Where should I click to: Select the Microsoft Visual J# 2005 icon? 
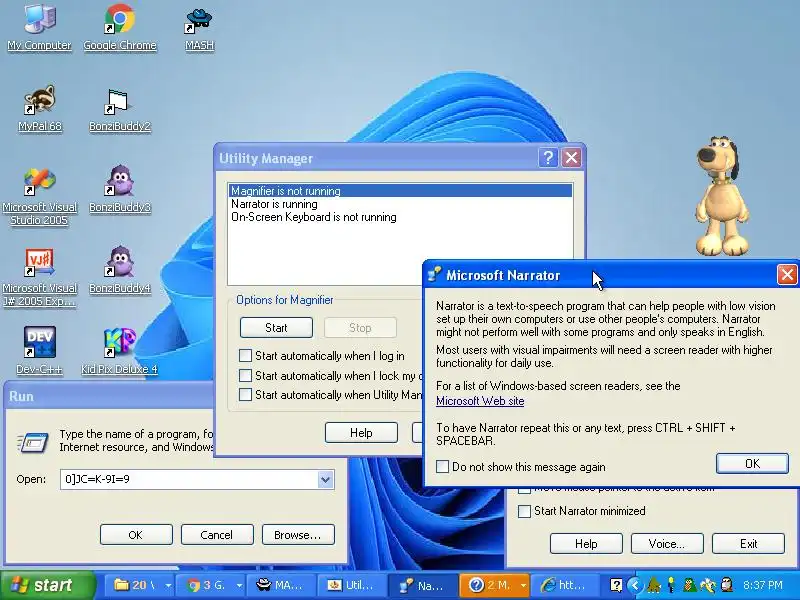click(x=40, y=277)
